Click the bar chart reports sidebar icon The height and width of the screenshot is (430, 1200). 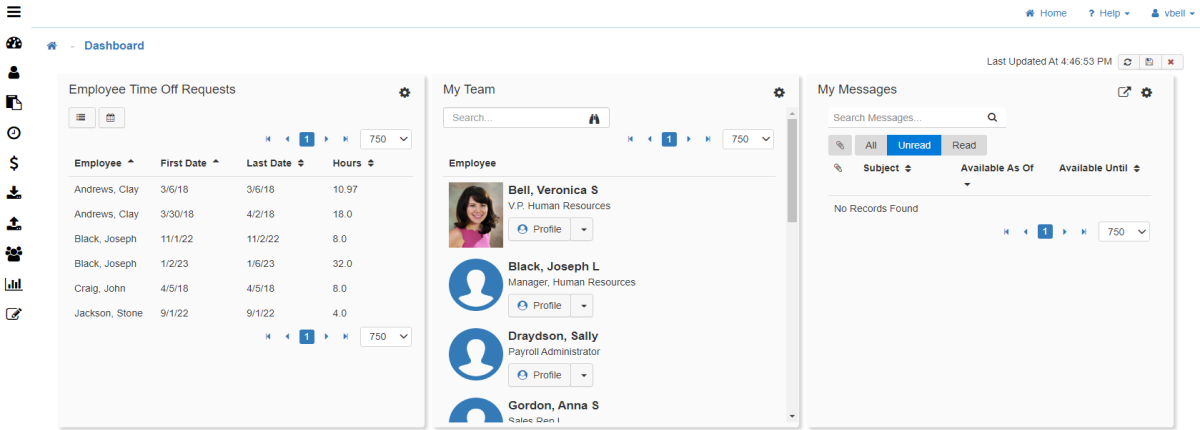pos(14,284)
